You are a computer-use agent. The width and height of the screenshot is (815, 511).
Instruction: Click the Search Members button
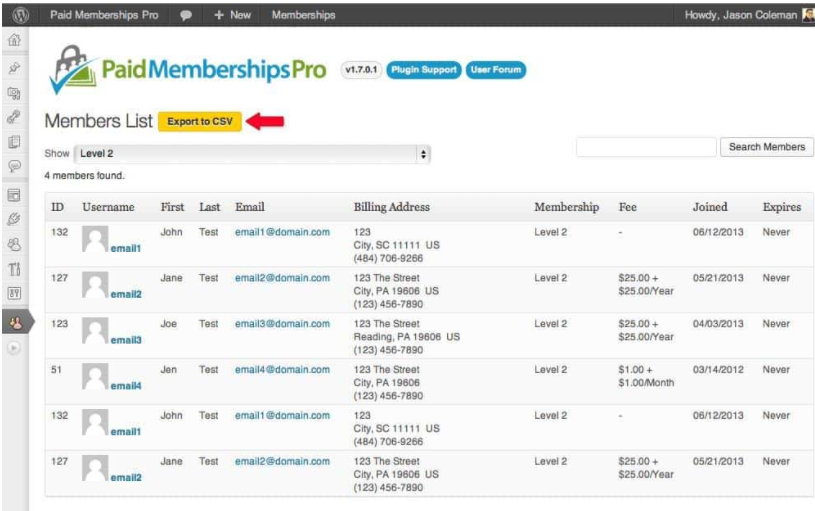point(767,147)
